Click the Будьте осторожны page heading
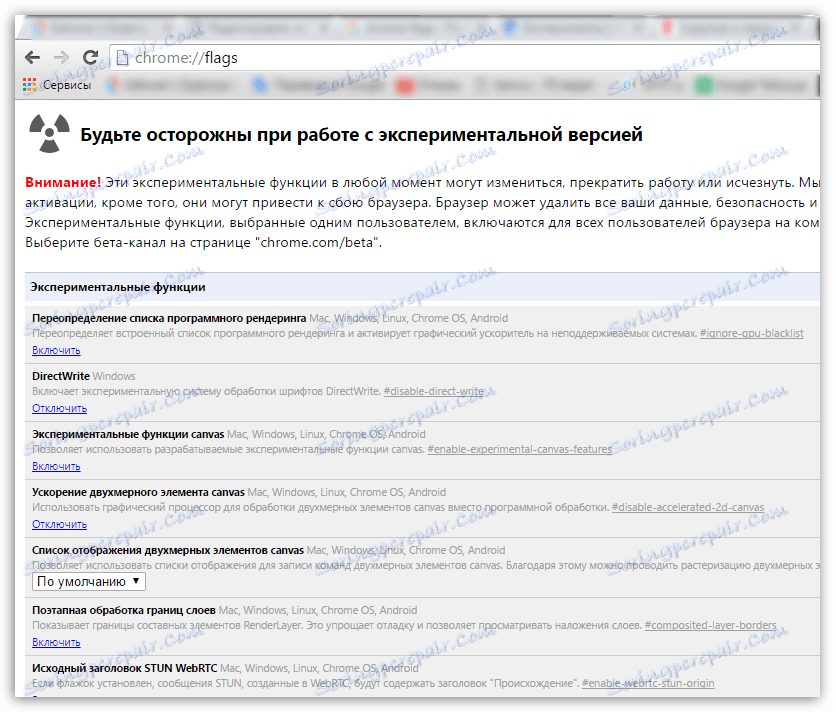The image size is (835, 712). pos(361,135)
